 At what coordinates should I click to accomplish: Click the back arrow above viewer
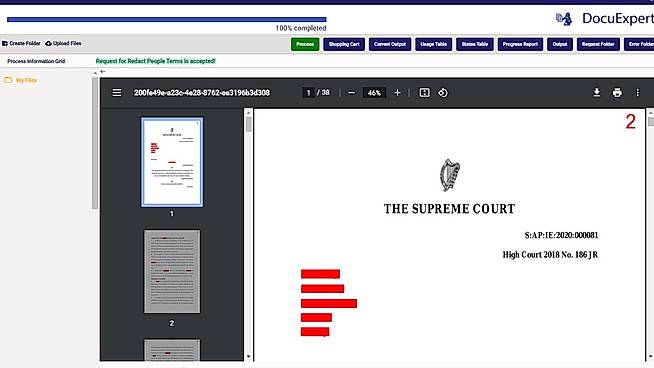click(x=103, y=72)
